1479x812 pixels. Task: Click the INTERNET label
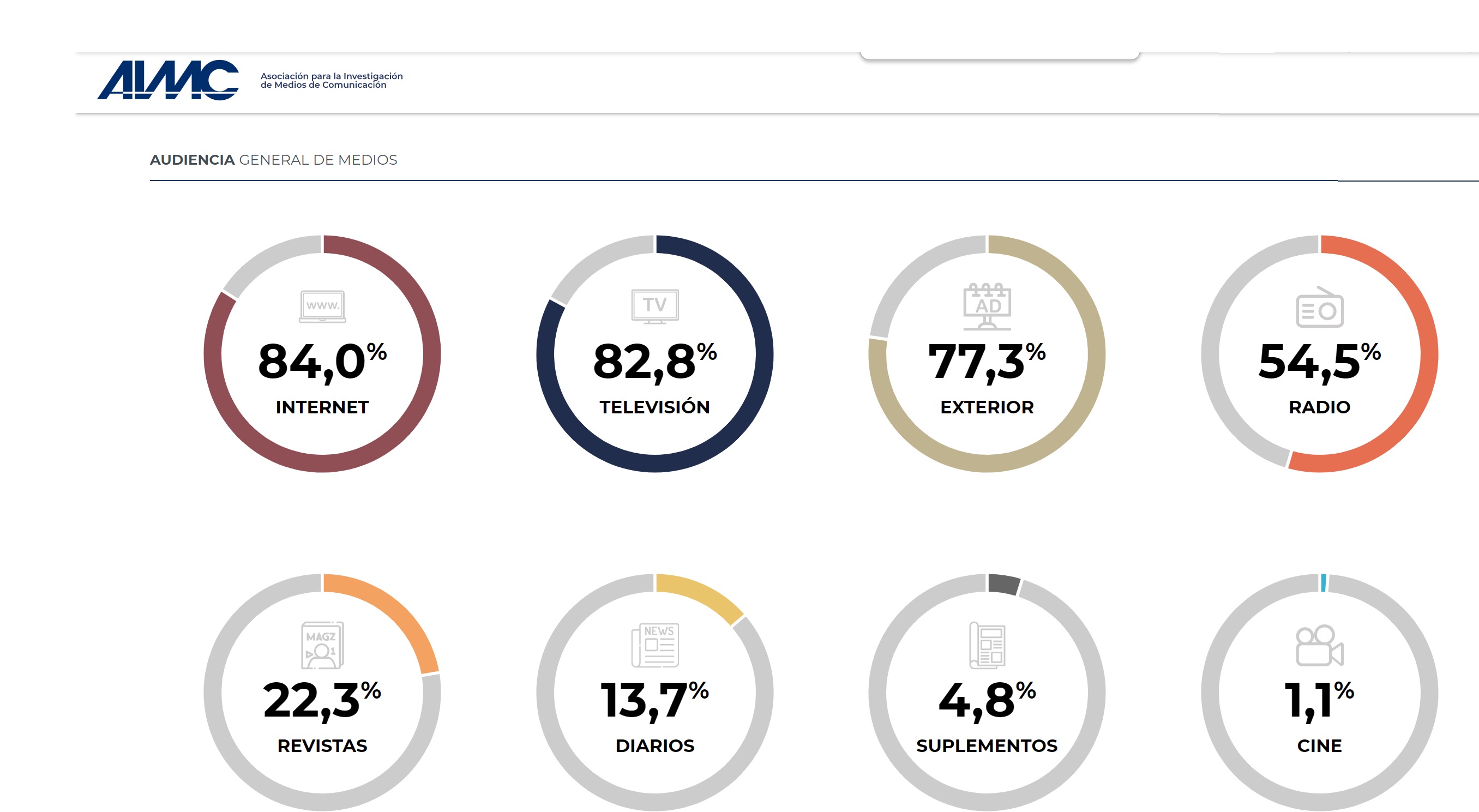point(322,407)
